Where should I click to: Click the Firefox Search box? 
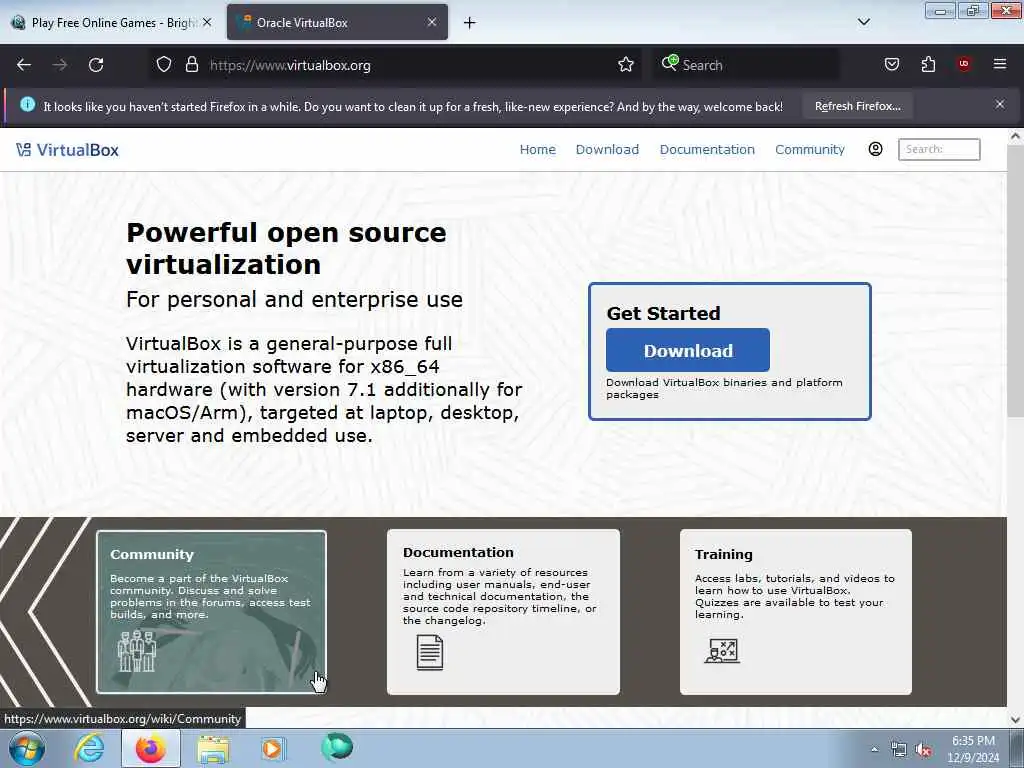tap(746, 65)
